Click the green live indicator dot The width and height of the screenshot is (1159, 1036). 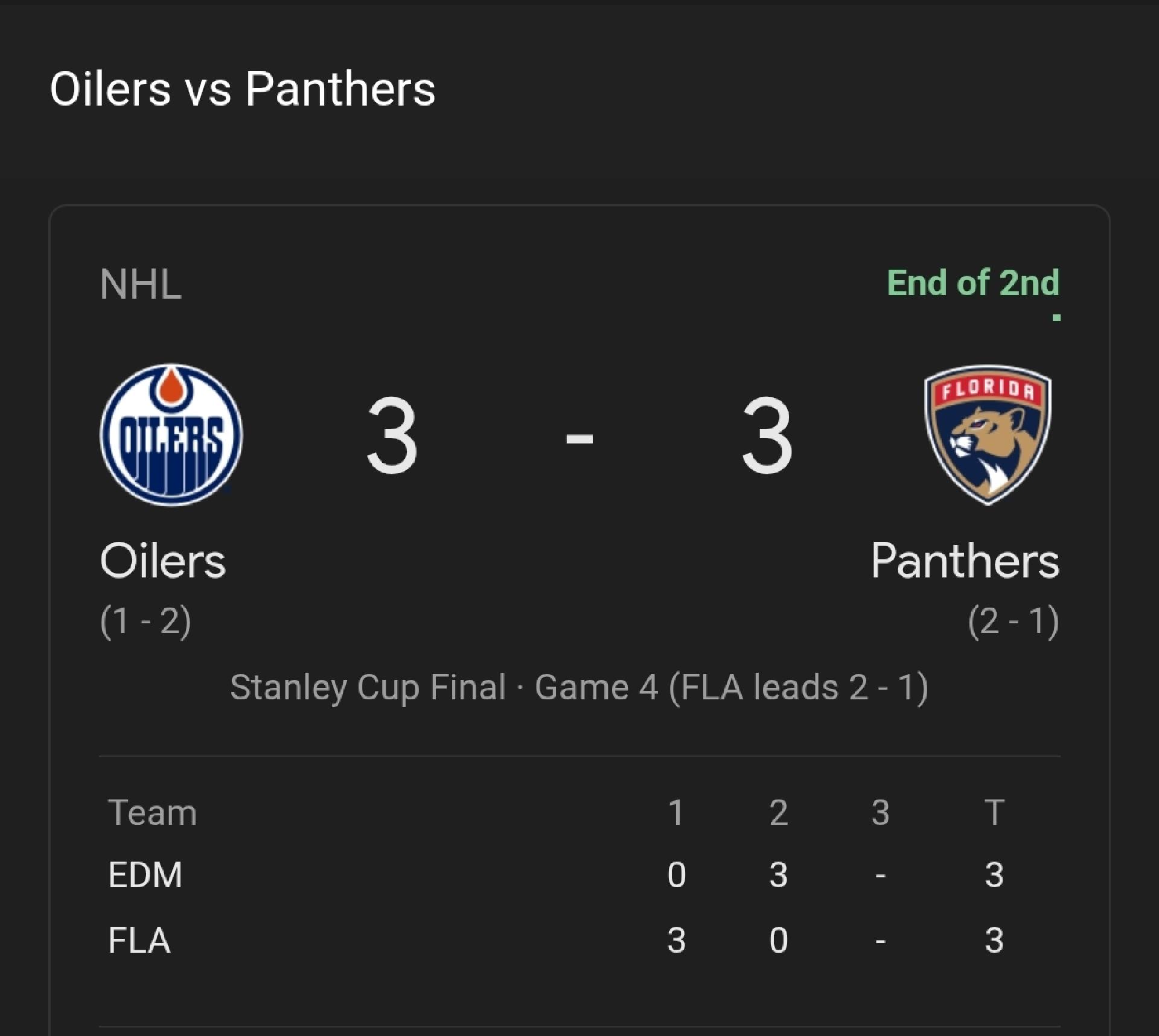point(1056,317)
